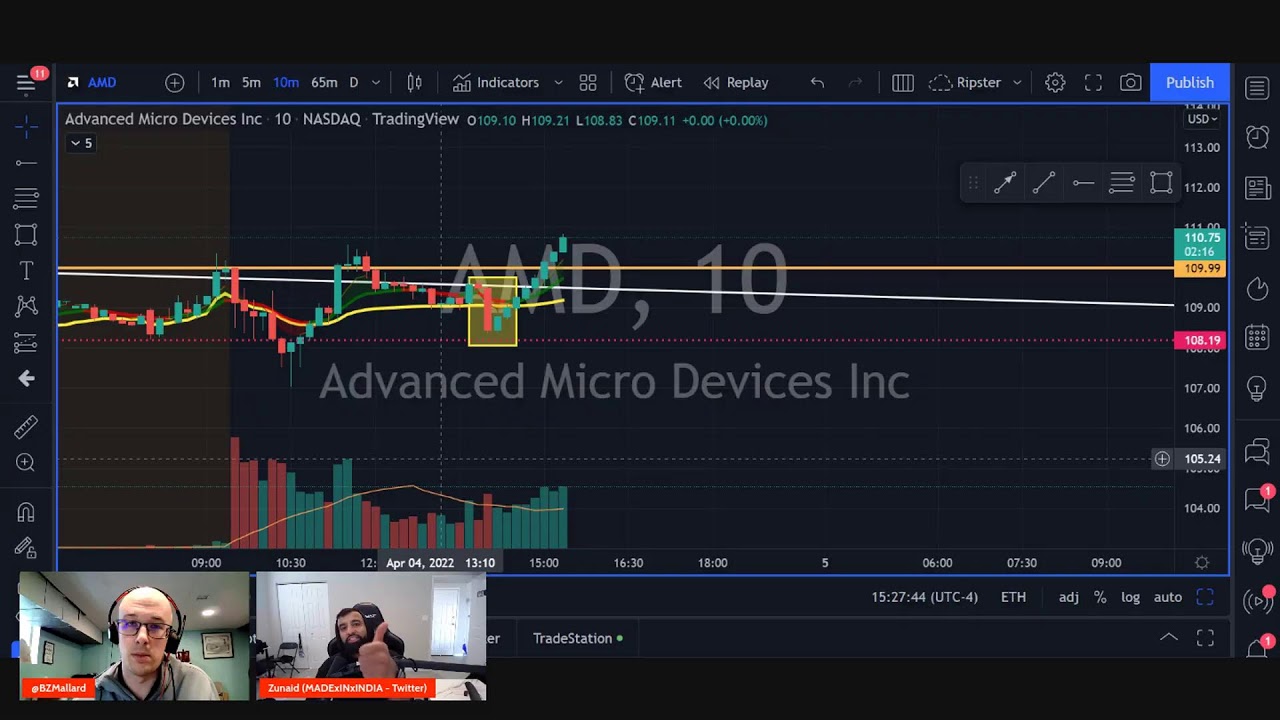
Task: Open indicator templates grid icon
Action: [588, 83]
